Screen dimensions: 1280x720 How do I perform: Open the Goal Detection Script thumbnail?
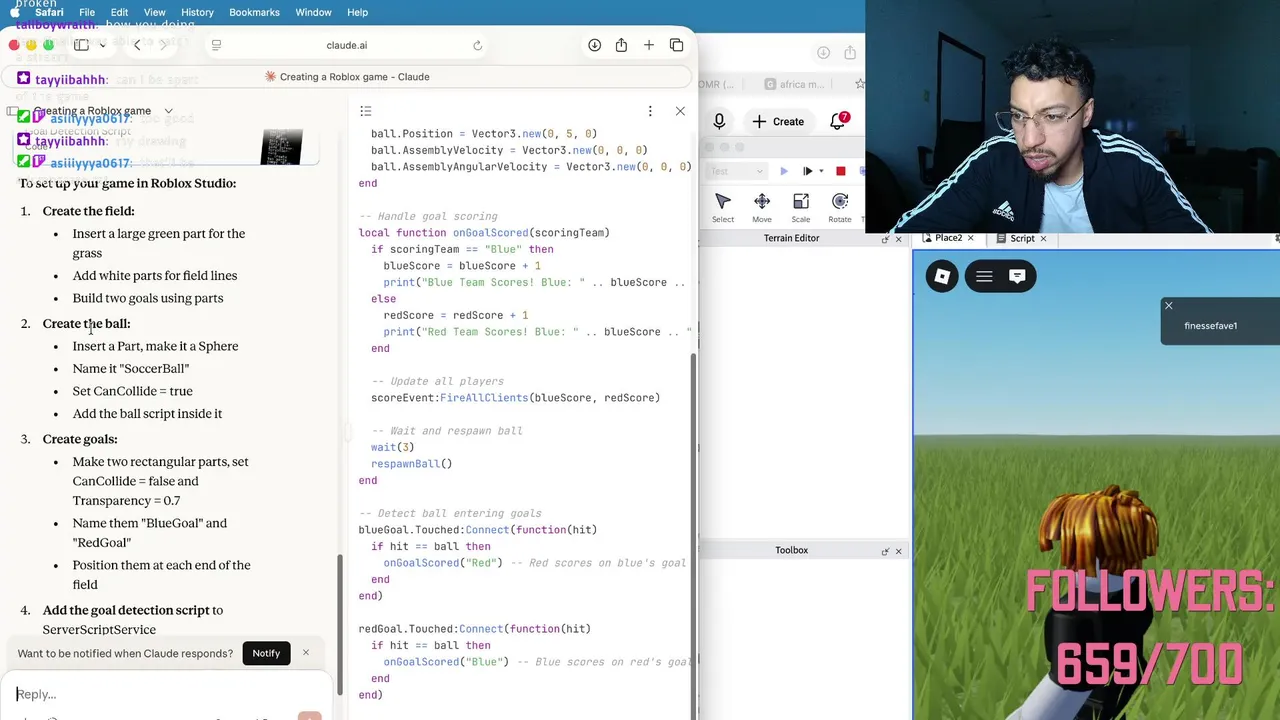point(281,147)
